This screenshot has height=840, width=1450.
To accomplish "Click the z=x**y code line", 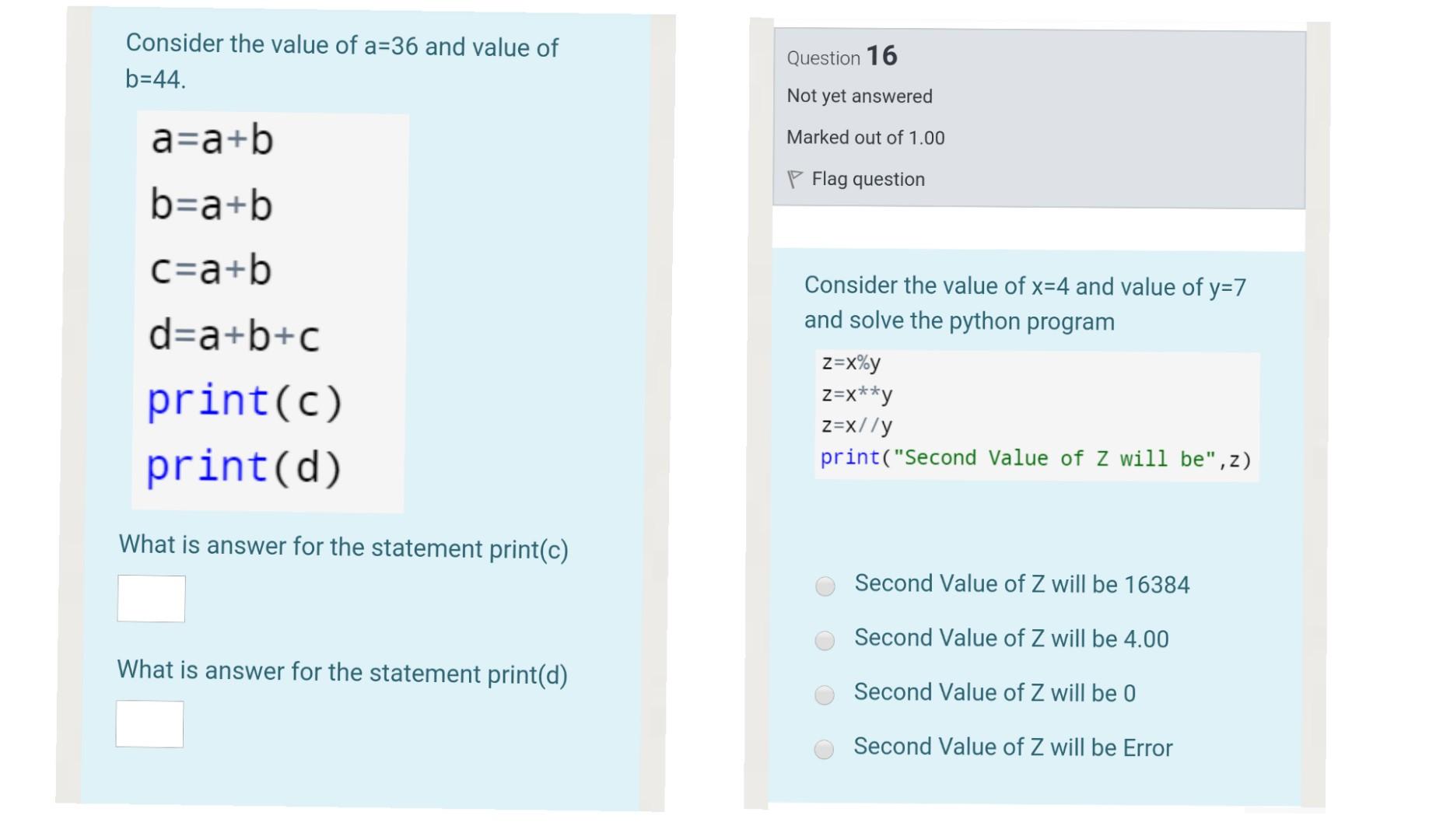I will click(x=857, y=394).
